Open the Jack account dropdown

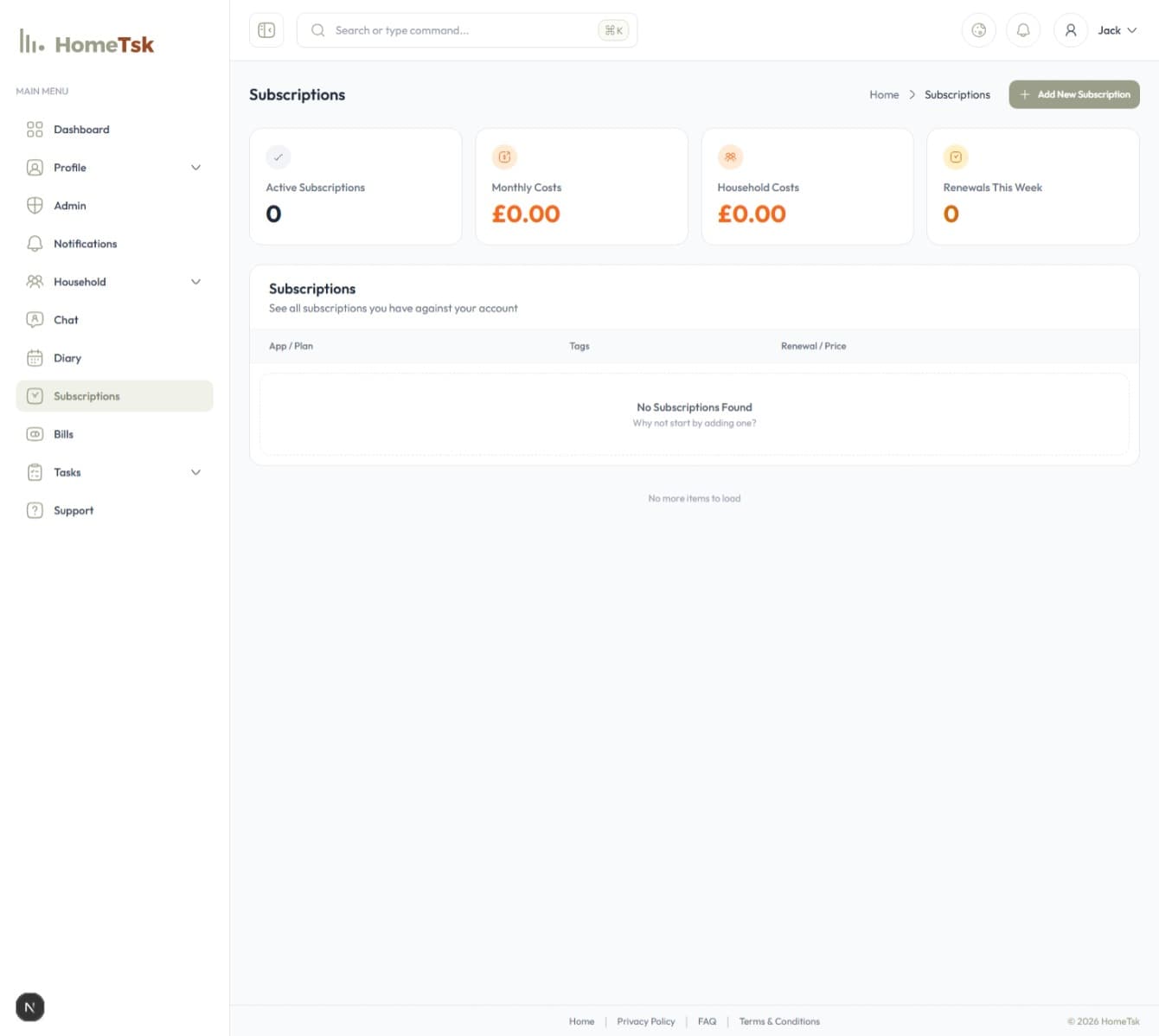pyautogui.click(x=1117, y=30)
